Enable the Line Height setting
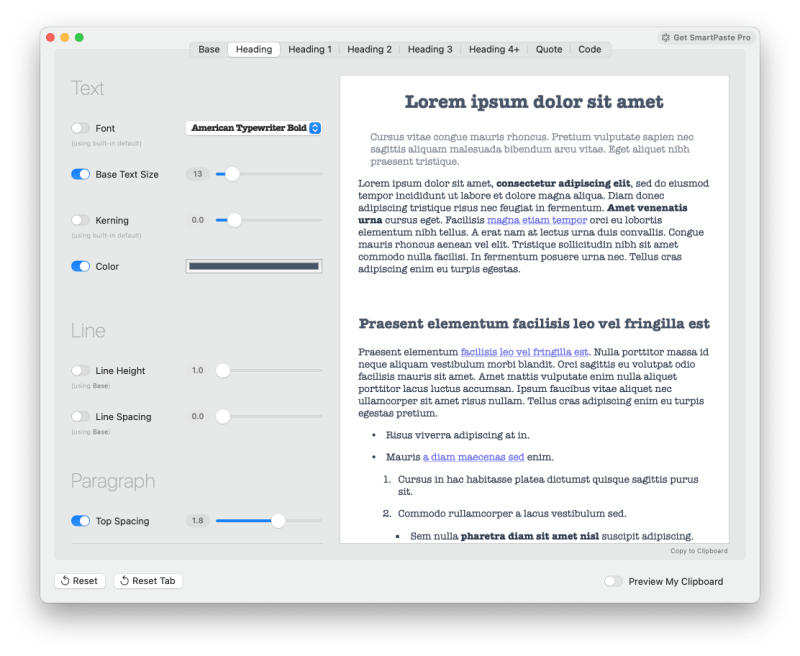 80,370
